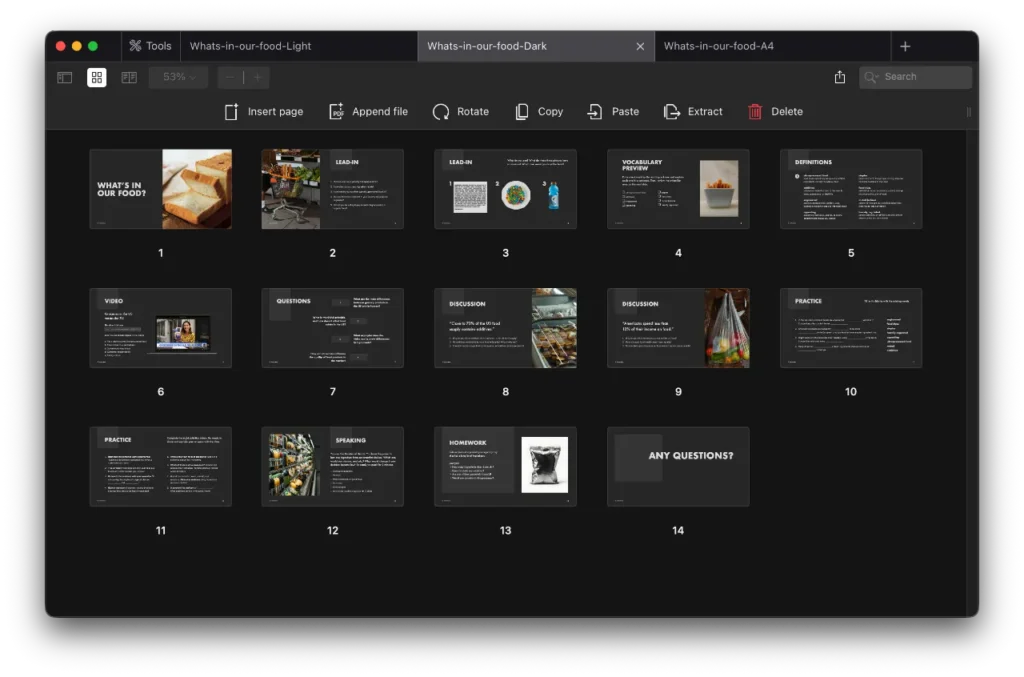Click the Append file icon
The height and width of the screenshot is (677, 1024).
point(337,112)
